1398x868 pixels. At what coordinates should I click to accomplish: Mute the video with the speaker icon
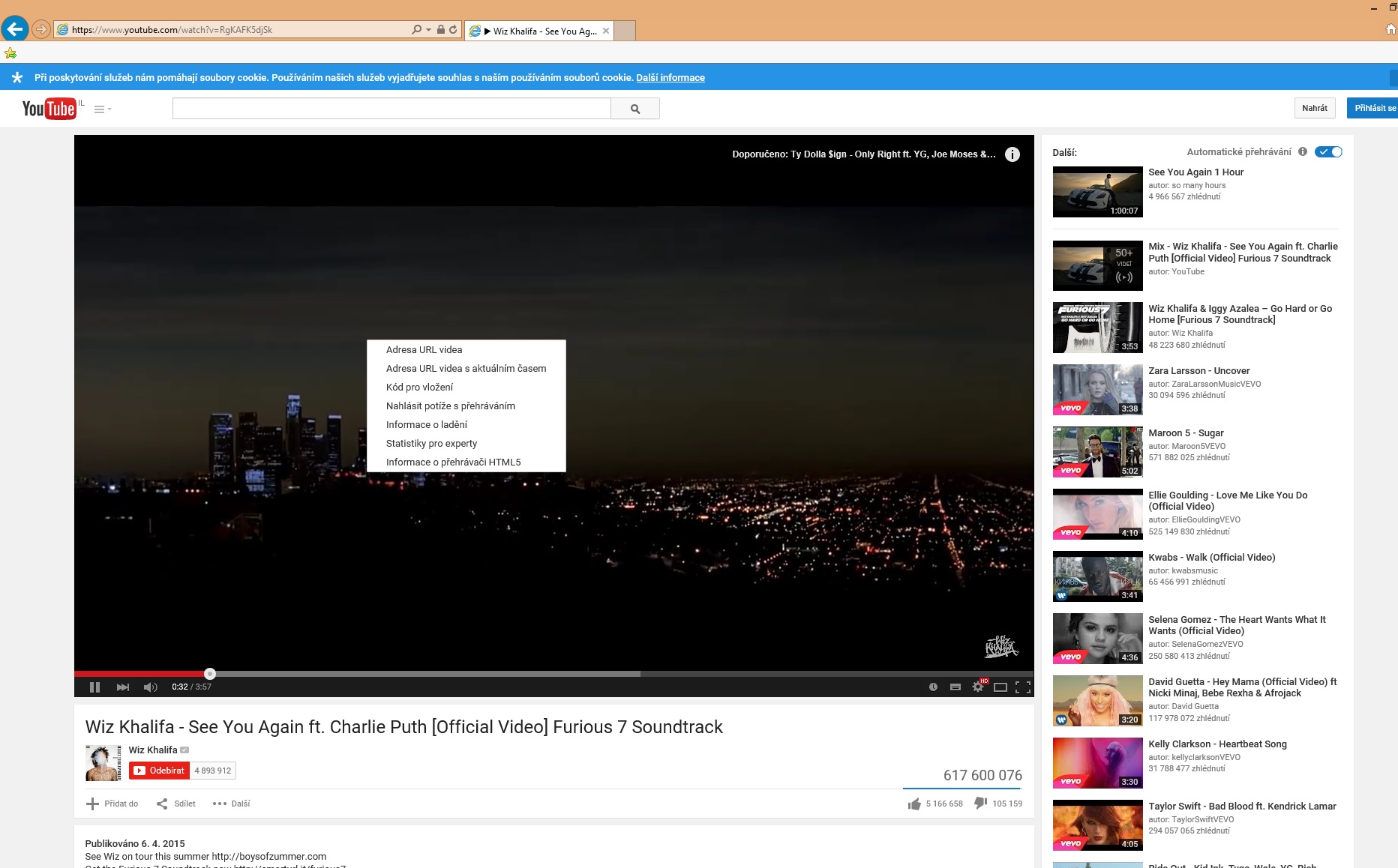coord(151,687)
